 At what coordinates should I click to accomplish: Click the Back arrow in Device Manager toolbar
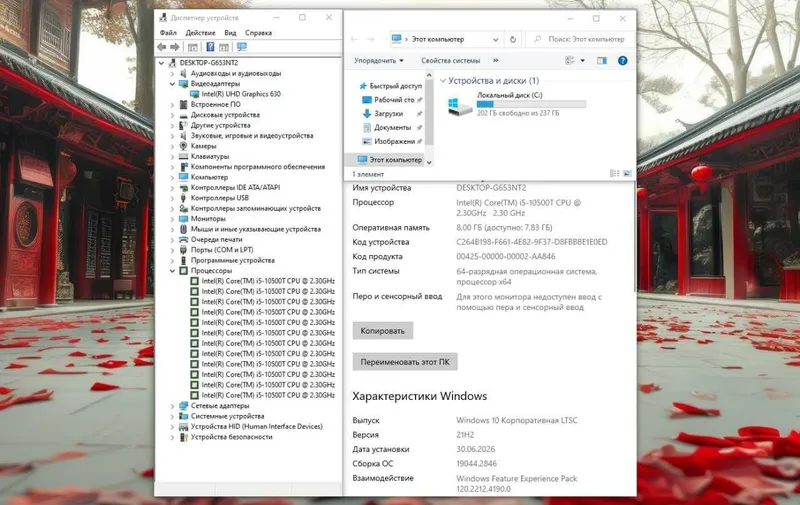[162, 47]
